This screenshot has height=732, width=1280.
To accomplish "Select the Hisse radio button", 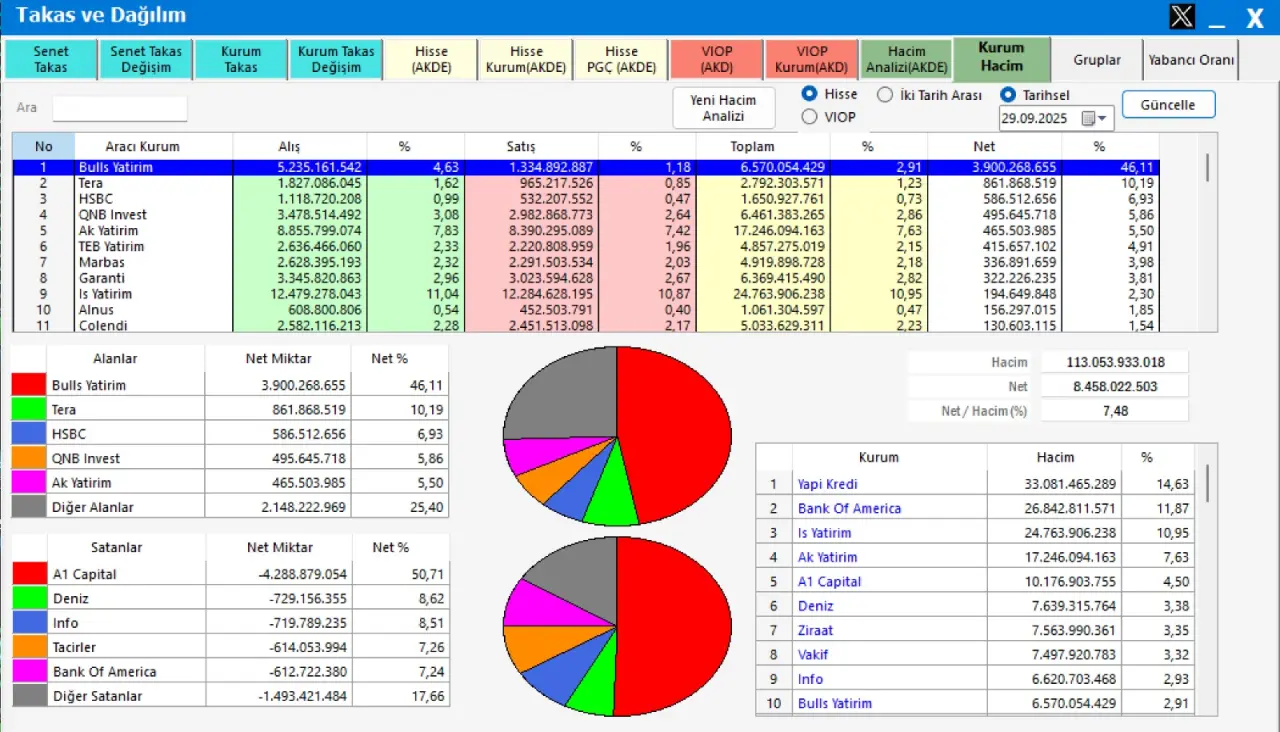I will pos(810,94).
